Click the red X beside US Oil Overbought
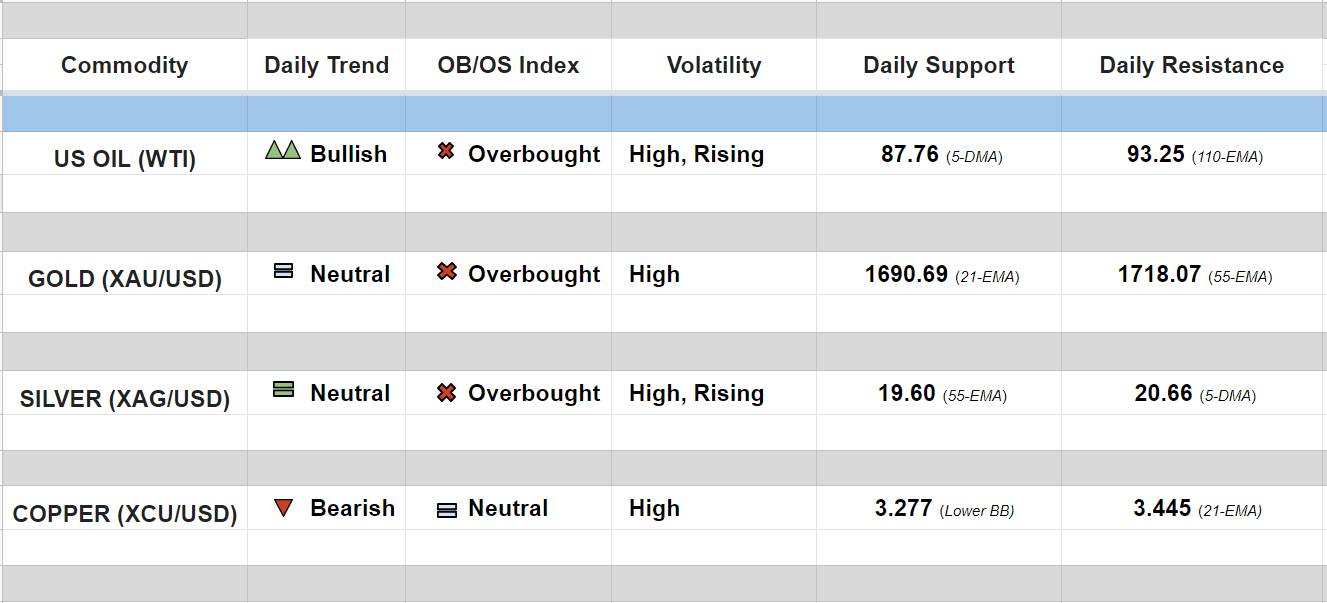This screenshot has height=603, width=1327. (x=446, y=152)
